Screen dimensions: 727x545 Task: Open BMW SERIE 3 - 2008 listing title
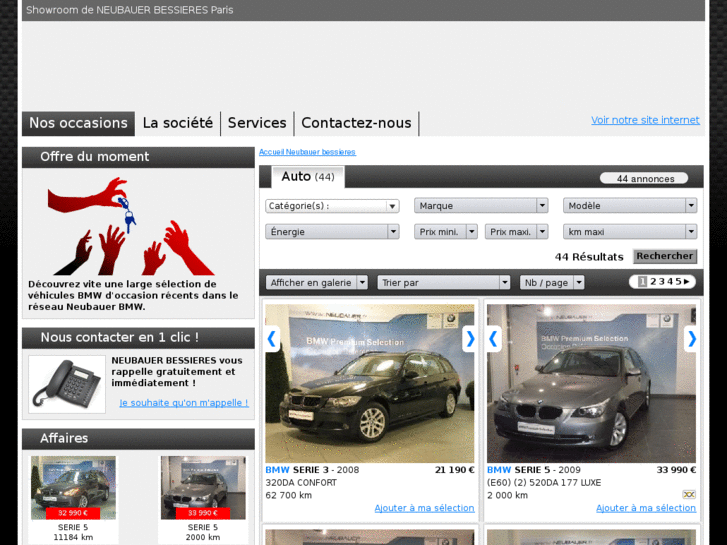312,470
